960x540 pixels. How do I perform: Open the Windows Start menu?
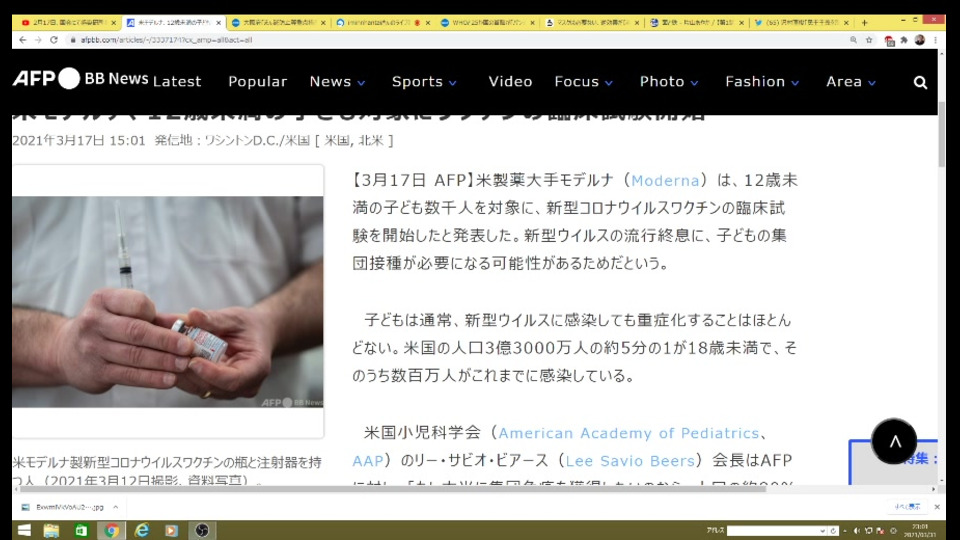tap(24, 530)
